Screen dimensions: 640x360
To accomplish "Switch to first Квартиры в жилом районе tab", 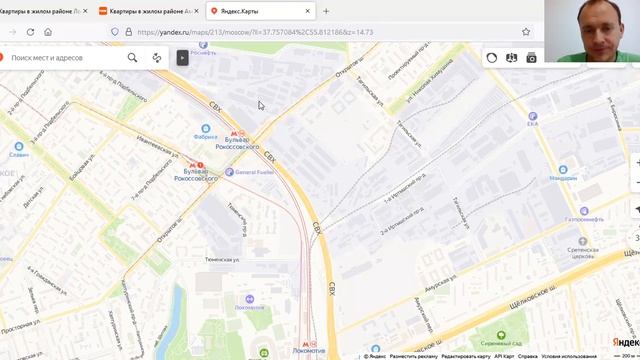I will (43, 11).
